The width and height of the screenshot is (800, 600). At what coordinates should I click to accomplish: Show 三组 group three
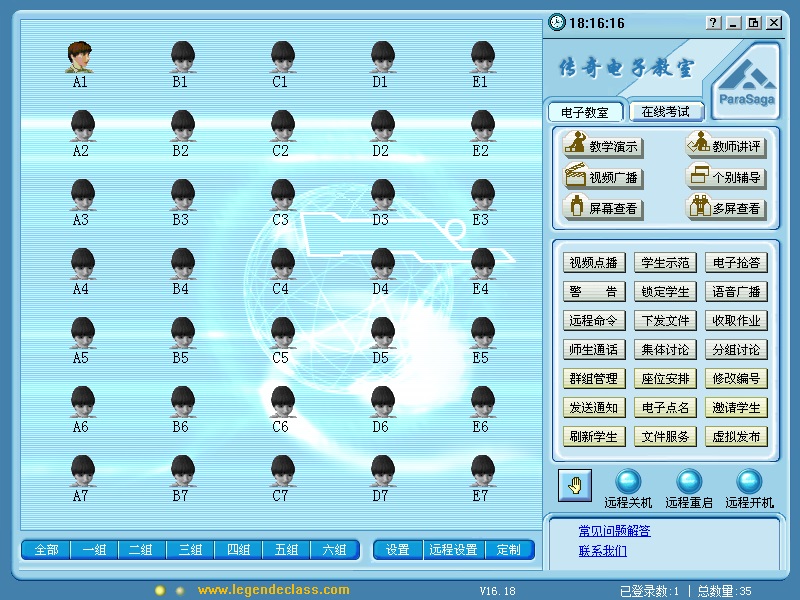tap(190, 549)
